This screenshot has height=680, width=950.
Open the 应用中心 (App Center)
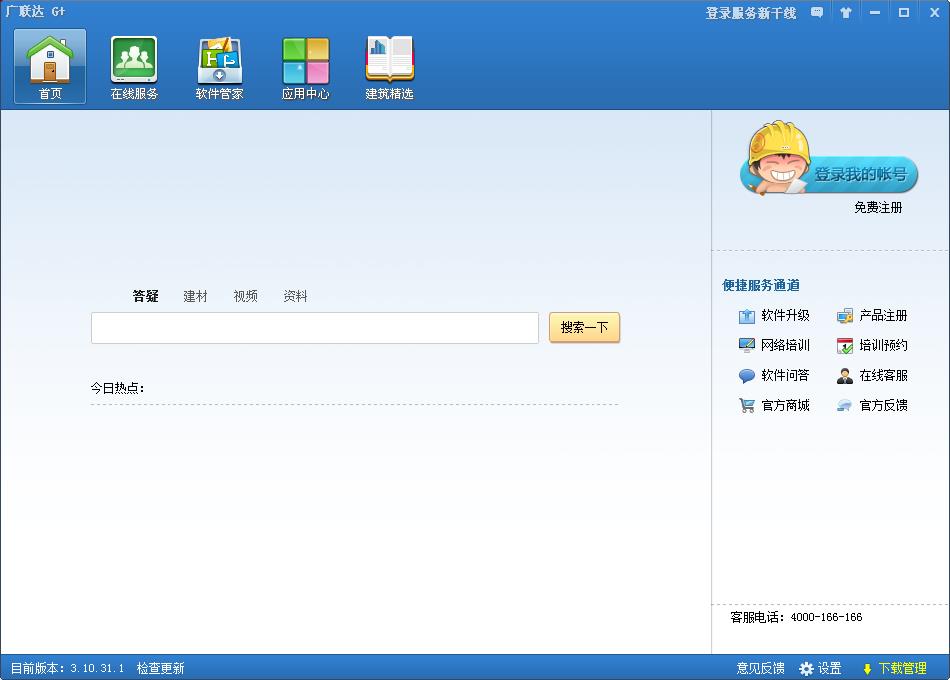click(304, 65)
